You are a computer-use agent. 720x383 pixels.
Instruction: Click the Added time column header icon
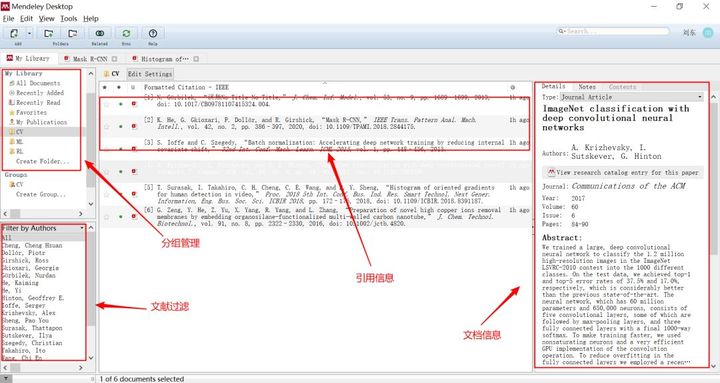(x=513, y=87)
